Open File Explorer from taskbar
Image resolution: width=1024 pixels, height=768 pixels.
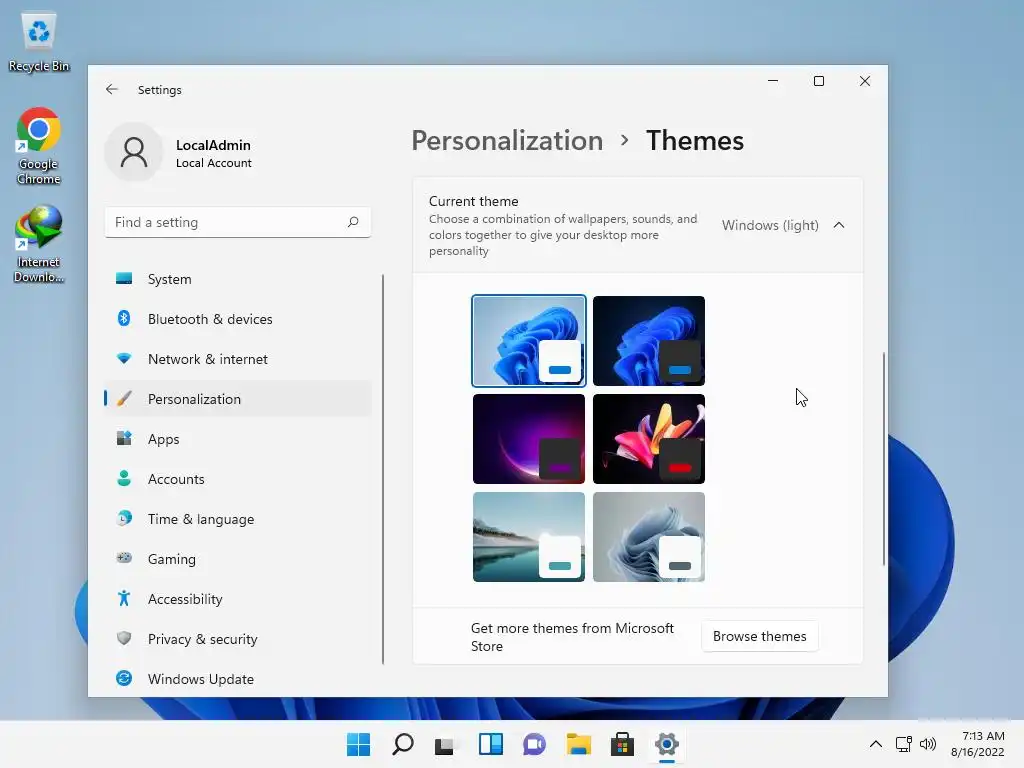pyautogui.click(x=579, y=744)
